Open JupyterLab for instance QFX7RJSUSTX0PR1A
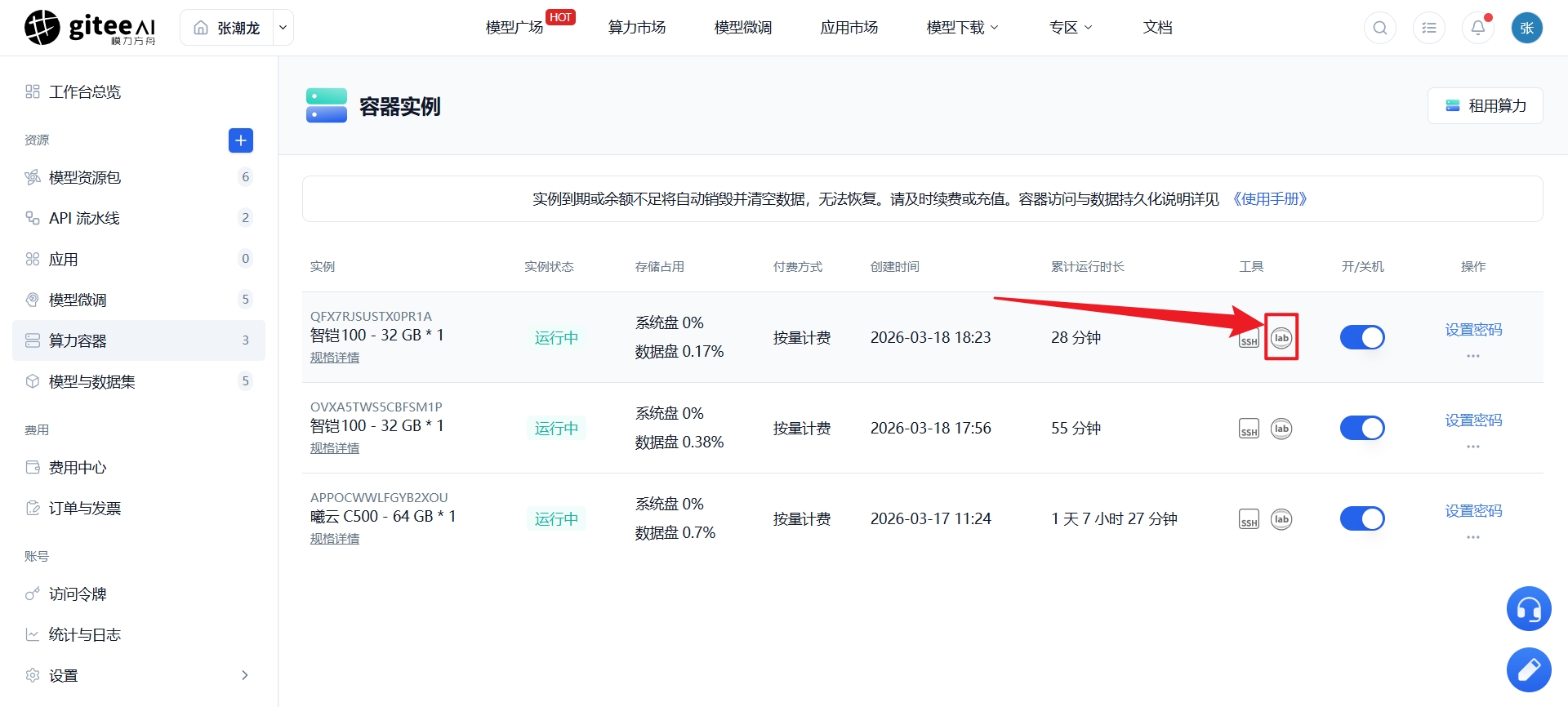1568x707 pixels. 1281,338
